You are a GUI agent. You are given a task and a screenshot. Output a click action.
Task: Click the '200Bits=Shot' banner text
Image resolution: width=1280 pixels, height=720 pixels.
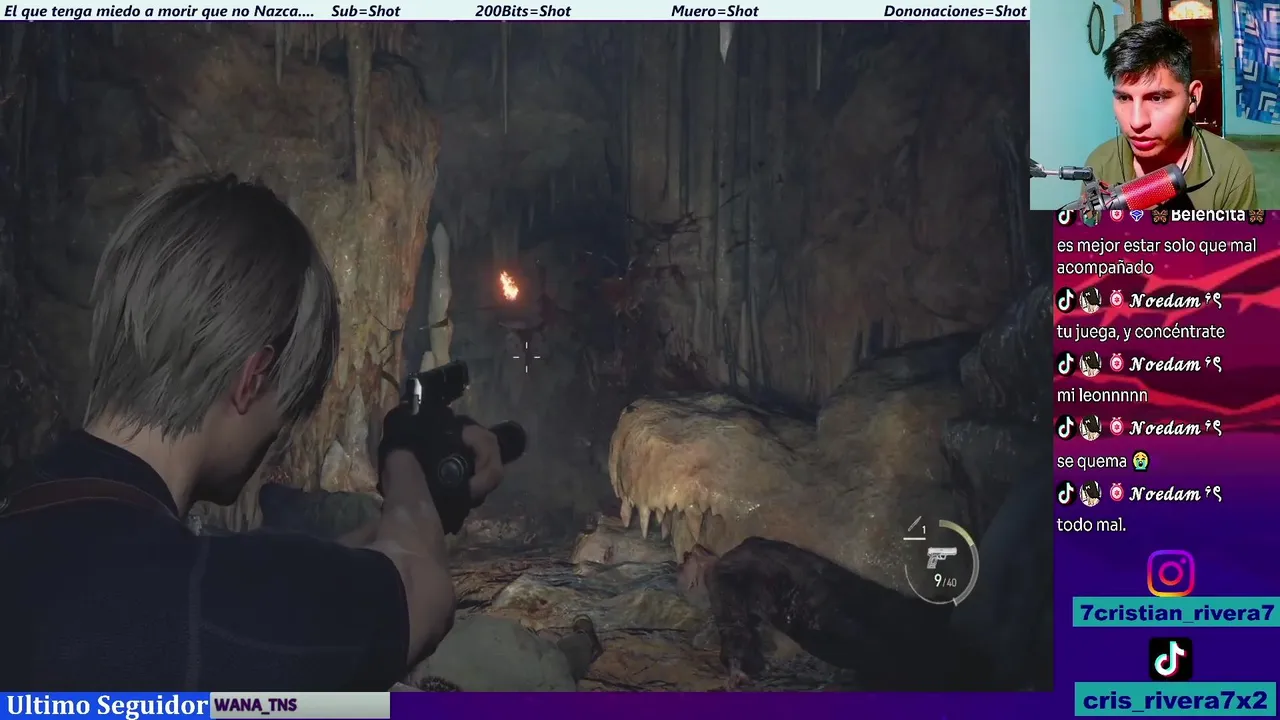[x=523, y=11]
